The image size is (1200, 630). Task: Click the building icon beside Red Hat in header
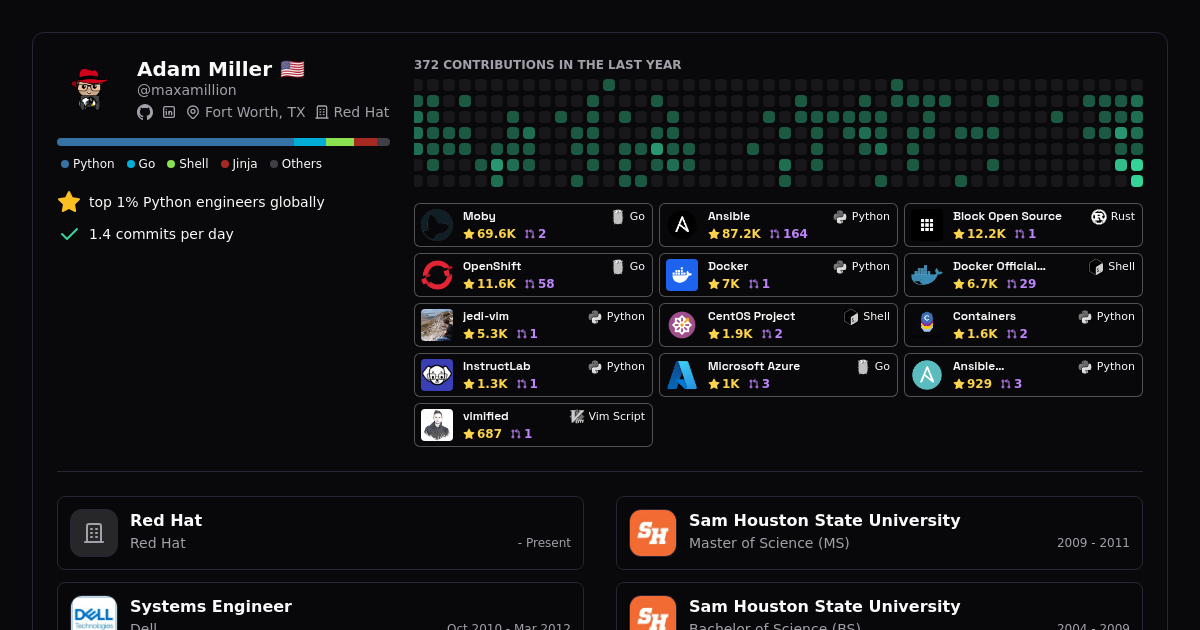point(322,112)
